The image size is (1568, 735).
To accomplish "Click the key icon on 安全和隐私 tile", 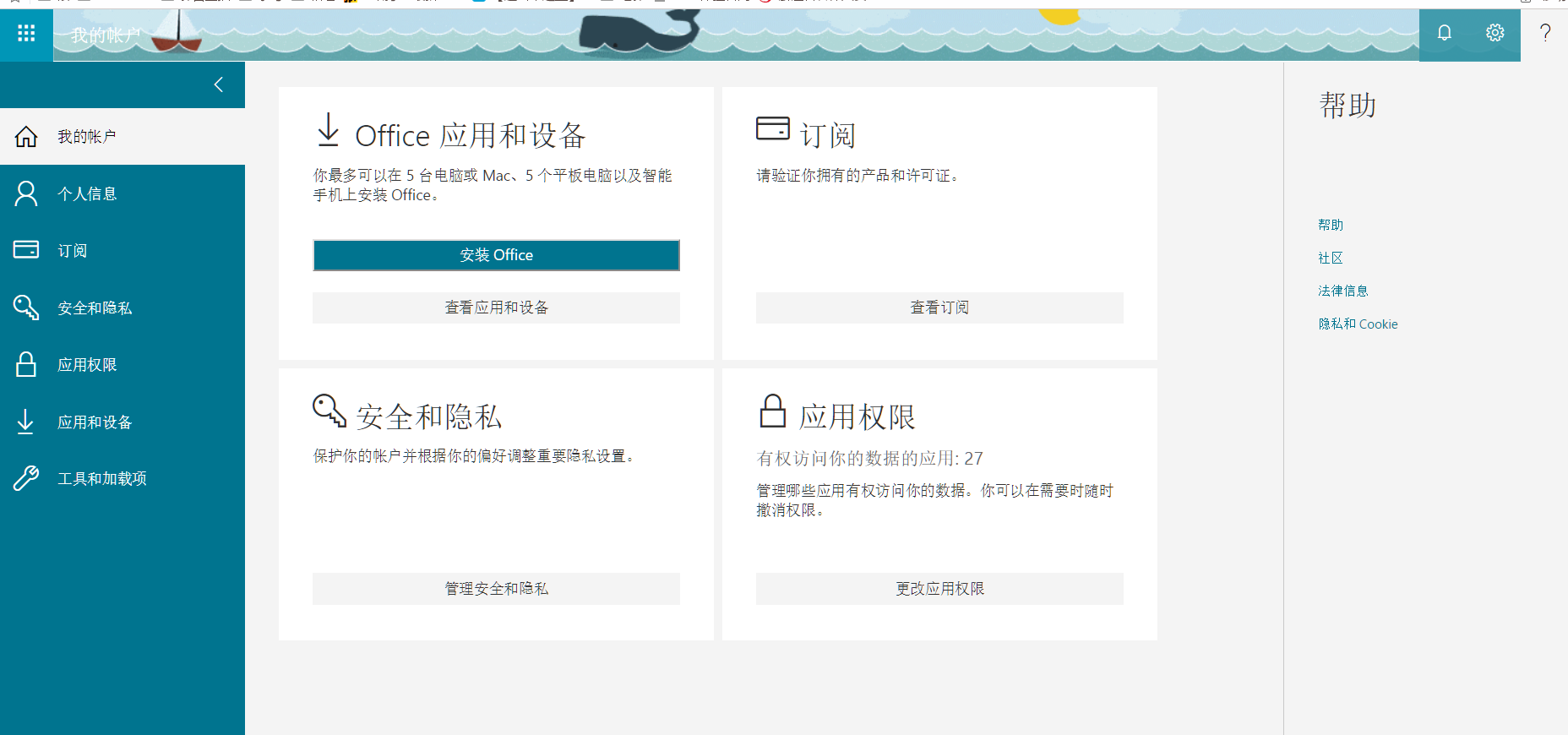I will [x=329, y=411].
